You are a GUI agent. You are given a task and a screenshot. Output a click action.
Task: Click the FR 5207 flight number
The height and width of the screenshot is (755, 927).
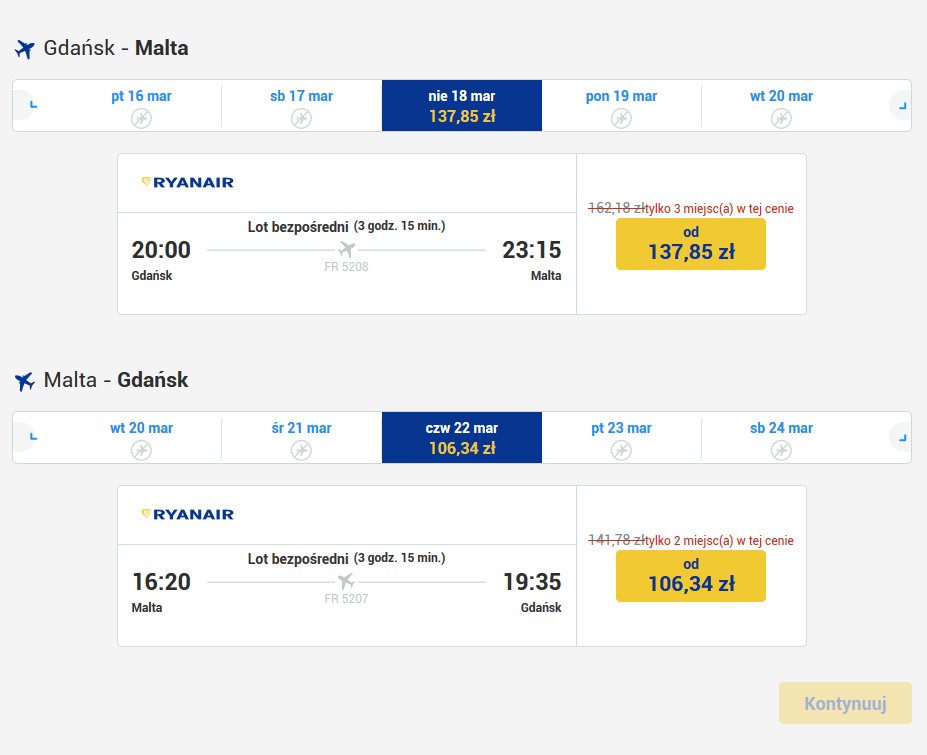click(x=346, y=599)
